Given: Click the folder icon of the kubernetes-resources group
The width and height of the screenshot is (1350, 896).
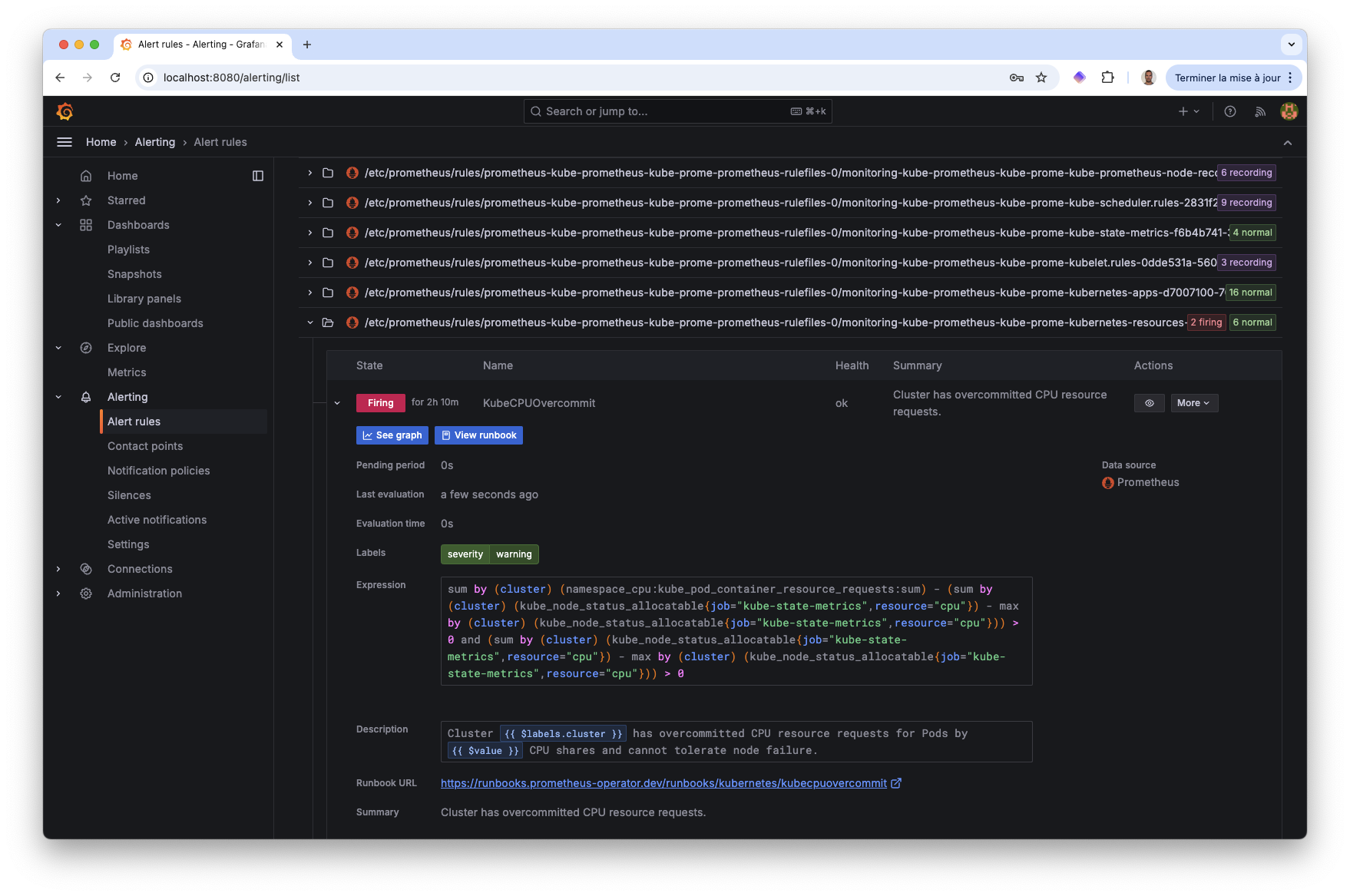Looking at the screenshot, I should (328, 322).
